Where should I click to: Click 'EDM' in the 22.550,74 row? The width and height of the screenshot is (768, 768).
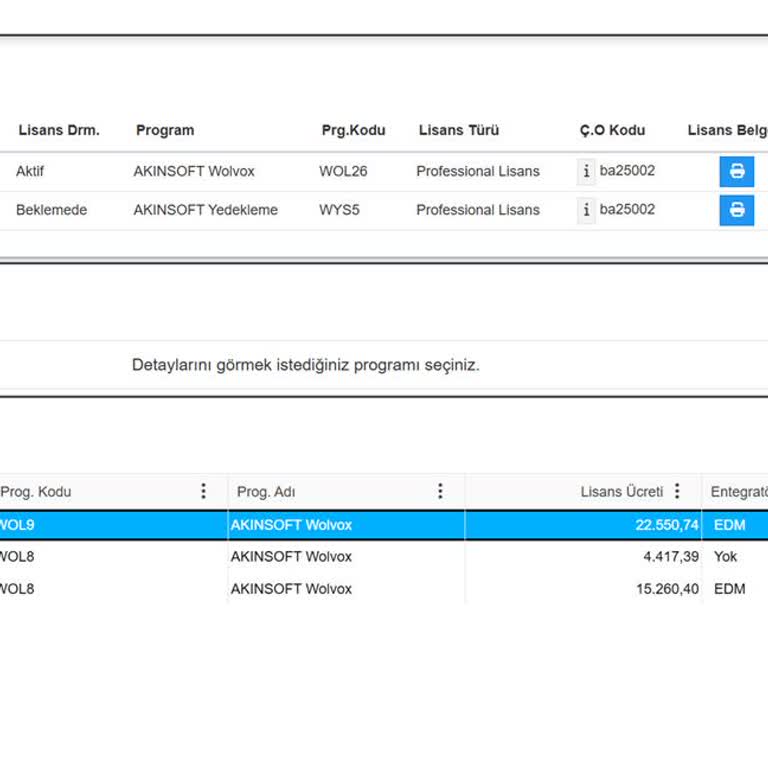pos(729,525)
